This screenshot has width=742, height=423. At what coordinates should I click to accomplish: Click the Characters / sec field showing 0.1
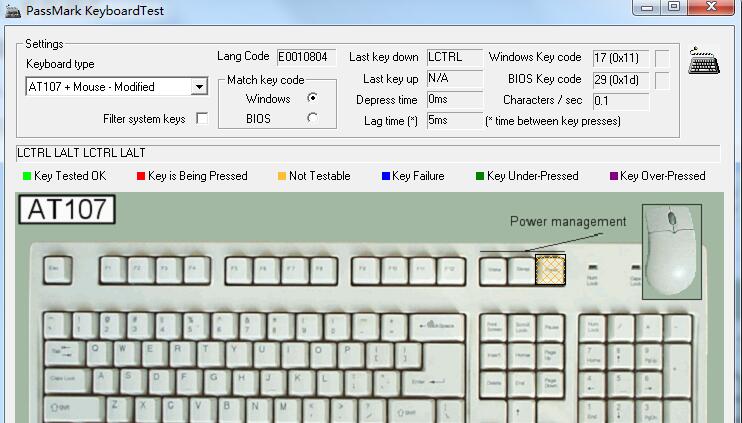pos(621,101)
